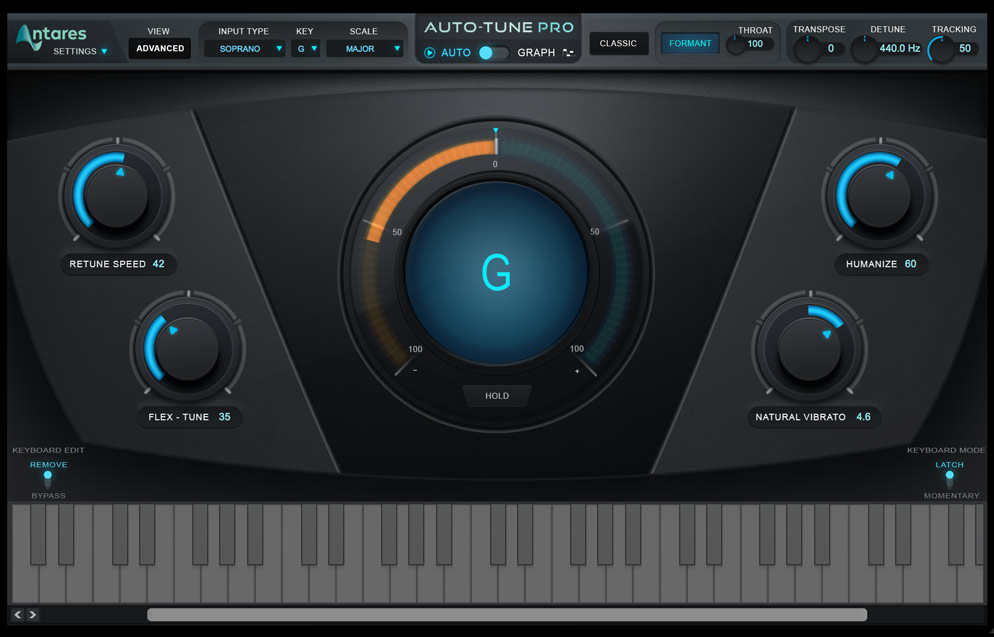The height and width of the screenshot is (637, 994).
Task: Click the zero marker on pitch meter
Action: (x=495, y=164)
